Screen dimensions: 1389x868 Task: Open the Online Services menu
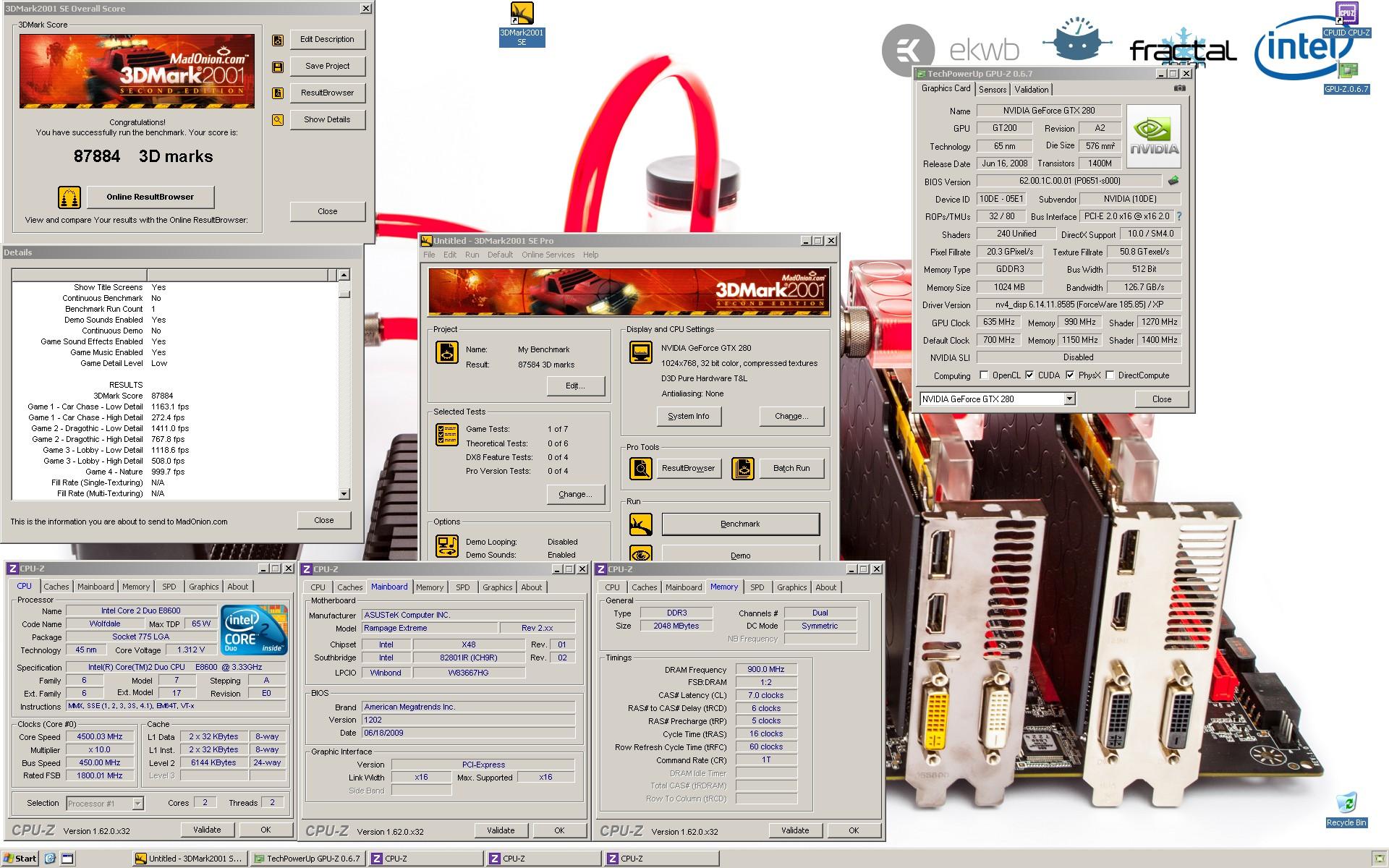pyautogui.click(x=548, y=255)
